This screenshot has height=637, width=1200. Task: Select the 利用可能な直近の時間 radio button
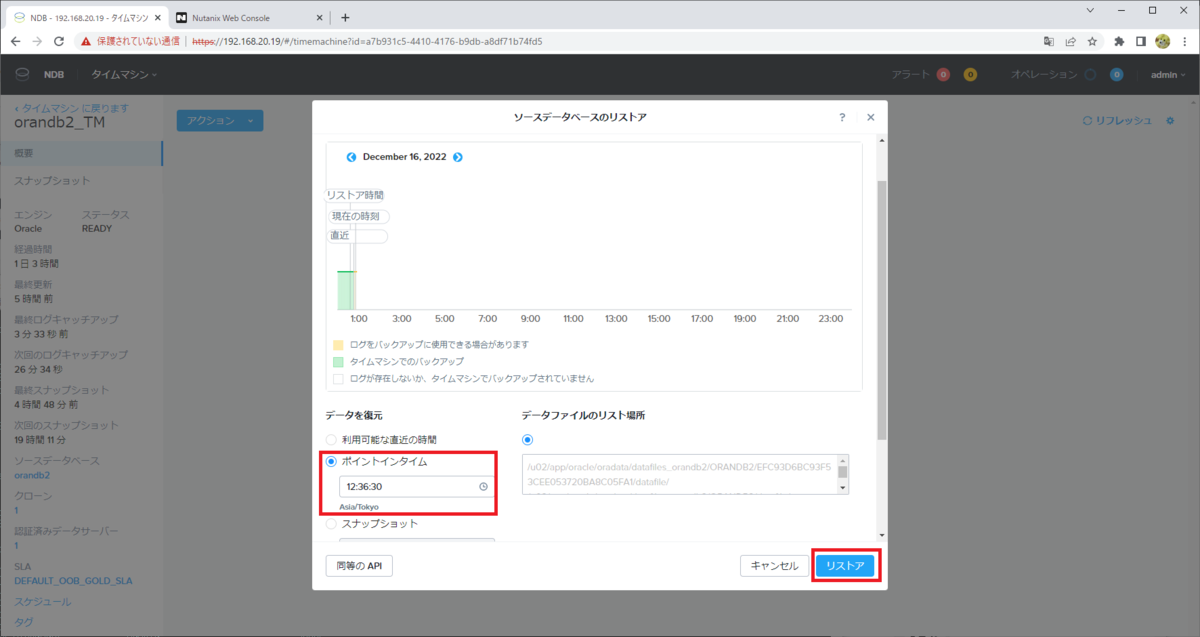[x=331, y=438]
